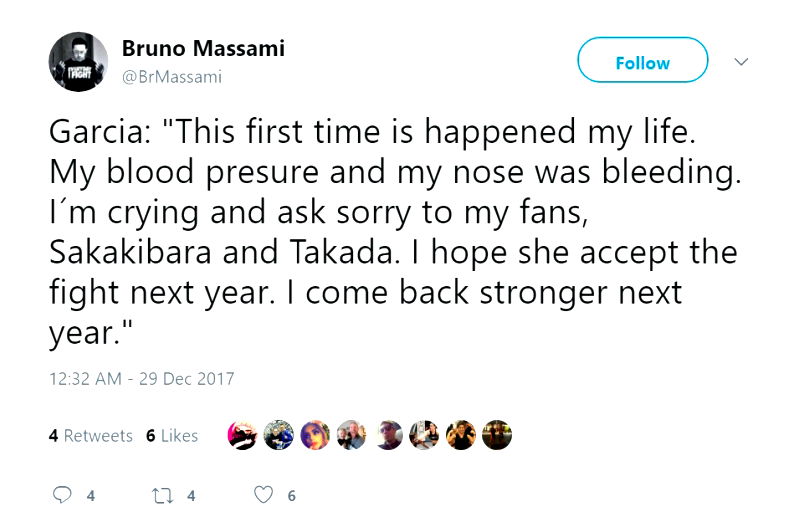Click the second liker avatar
This screenshot has width=800, height=528.
(278, 435)
